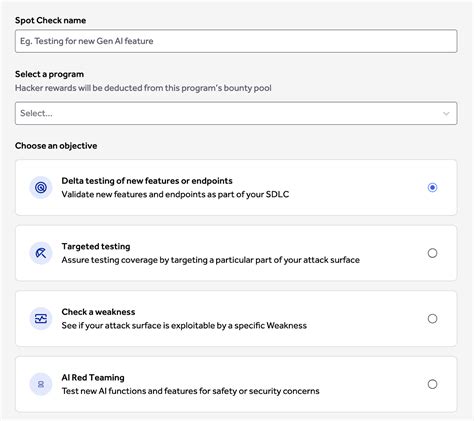This screenshot has width=474, height=421.
Task: Focus the Spot Check name field
Action: tap(236, 41)
